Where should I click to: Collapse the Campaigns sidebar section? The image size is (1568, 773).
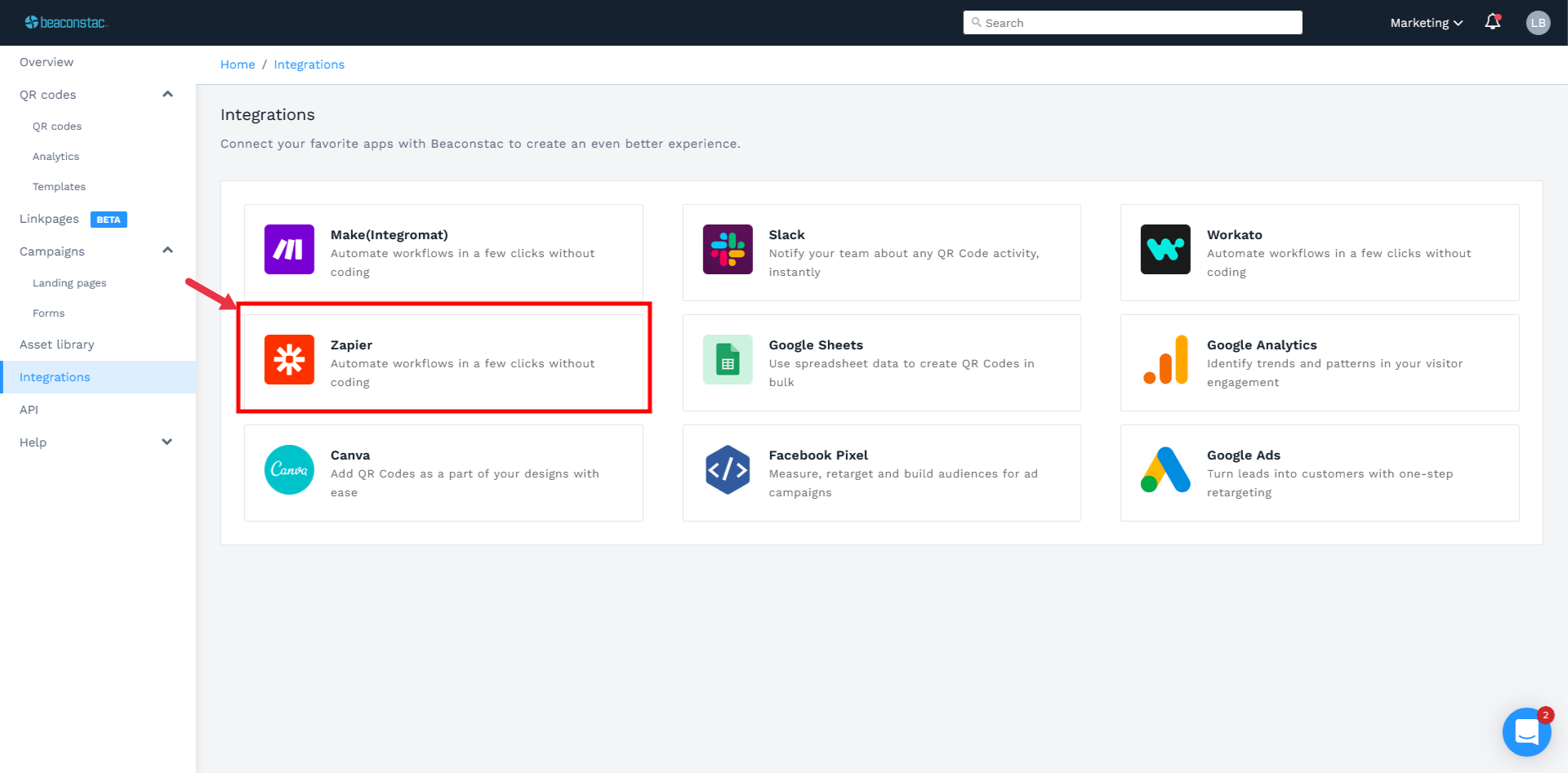click(x=167, y=251)
